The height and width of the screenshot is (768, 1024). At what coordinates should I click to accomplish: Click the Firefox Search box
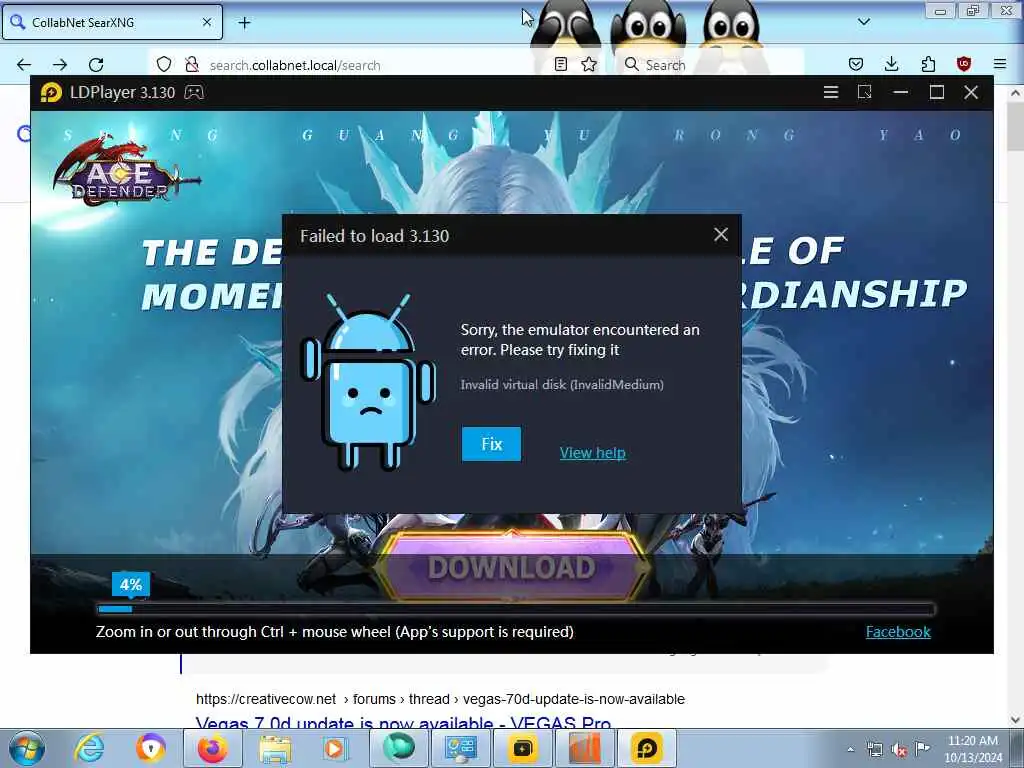coord(709,65)
